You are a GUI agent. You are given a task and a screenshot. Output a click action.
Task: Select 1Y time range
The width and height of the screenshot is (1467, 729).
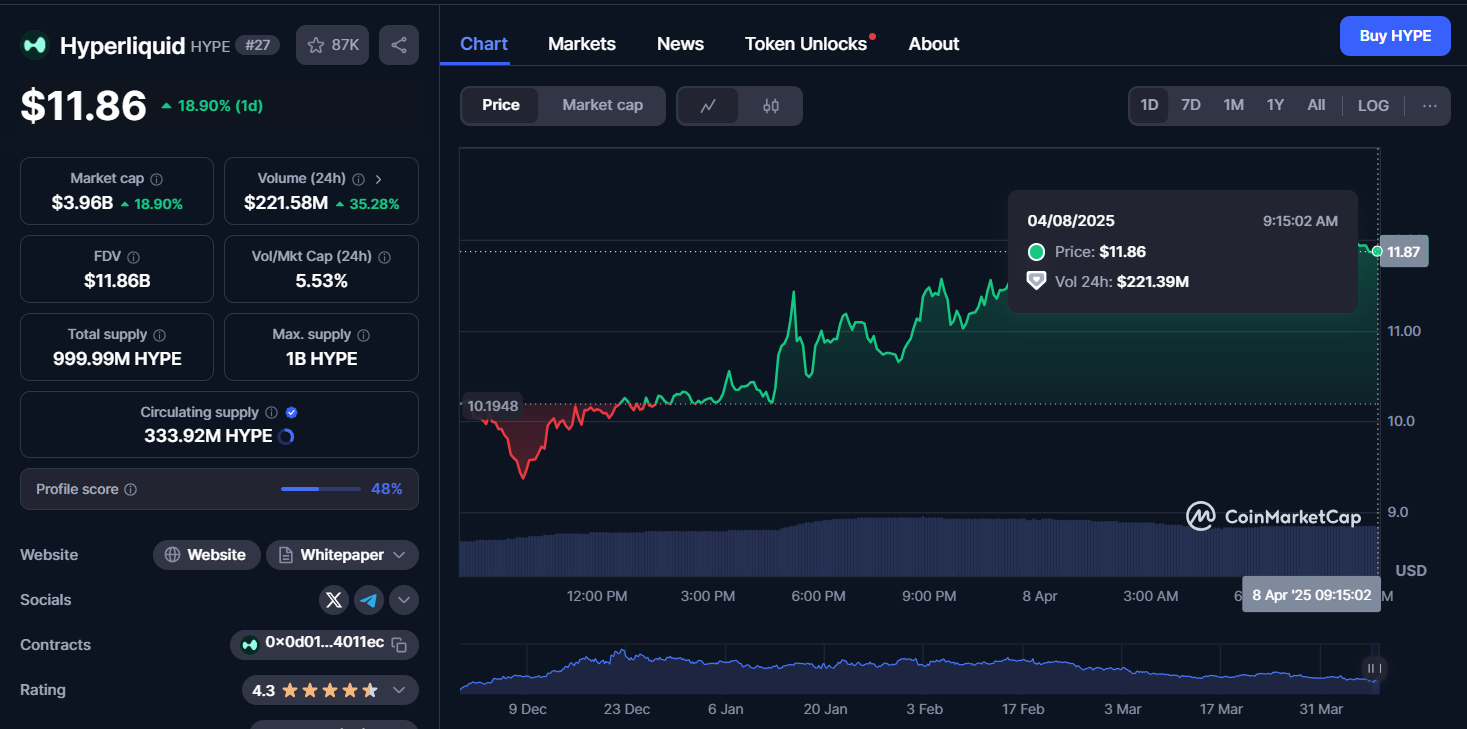point(1275,105)
